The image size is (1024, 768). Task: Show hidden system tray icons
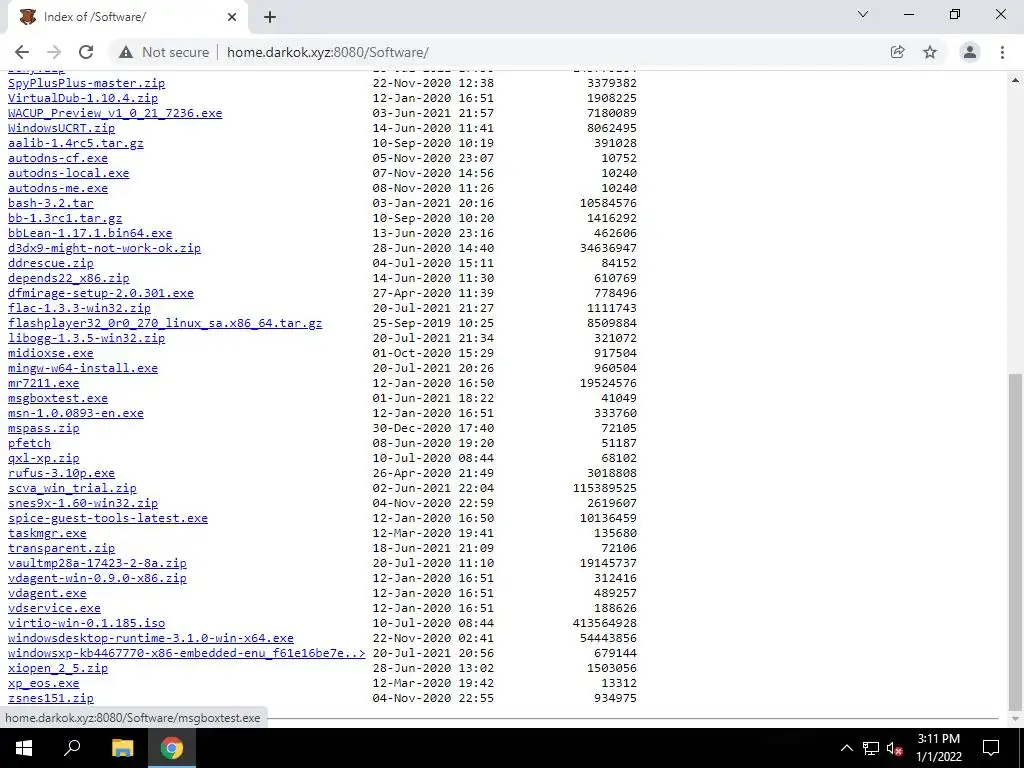846,748
